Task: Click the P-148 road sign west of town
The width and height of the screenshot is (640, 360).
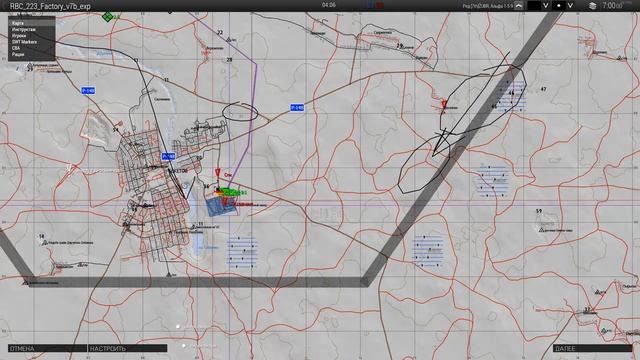Action: (x=88, y=91)
